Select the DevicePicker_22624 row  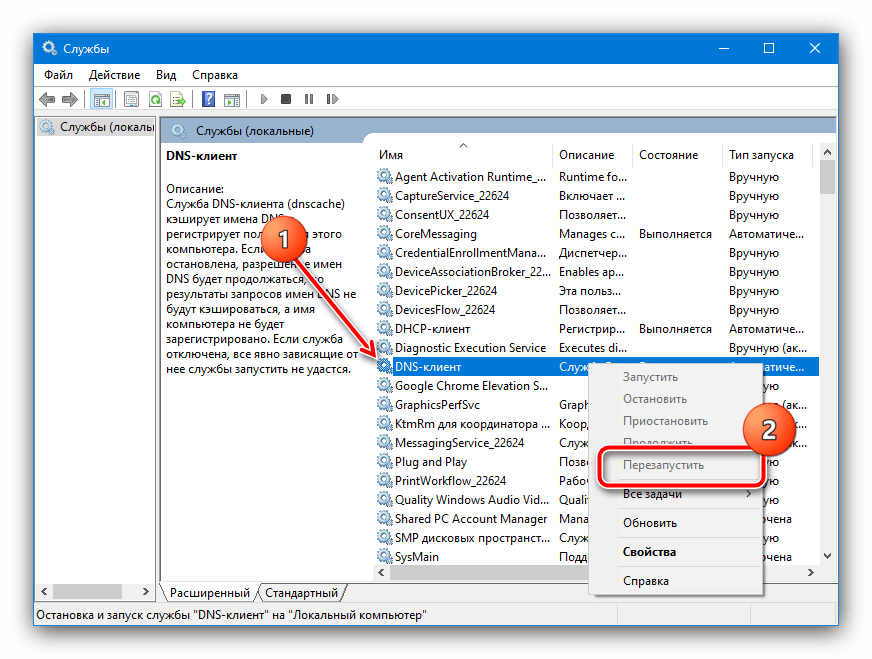[x=597, y=291]
